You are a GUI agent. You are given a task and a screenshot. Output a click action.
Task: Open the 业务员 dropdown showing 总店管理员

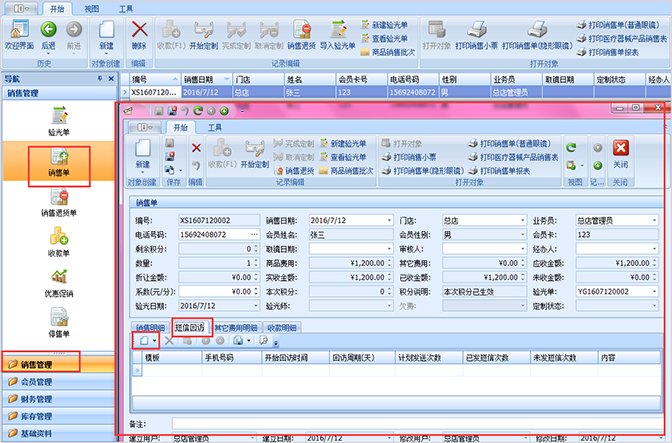click(654, 221)
